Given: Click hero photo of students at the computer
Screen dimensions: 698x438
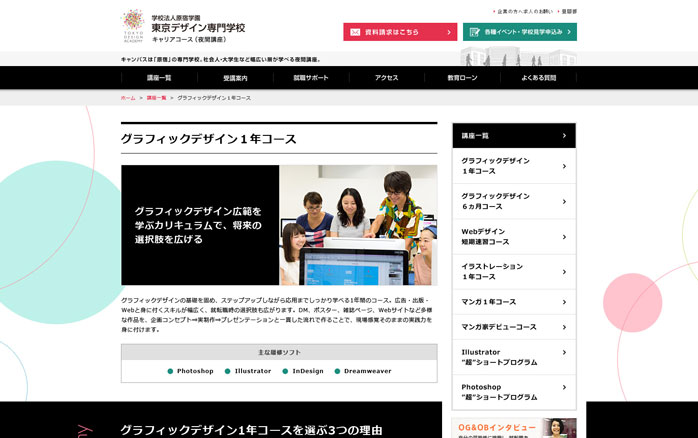Looking at the screenshot, I should 358,225.
